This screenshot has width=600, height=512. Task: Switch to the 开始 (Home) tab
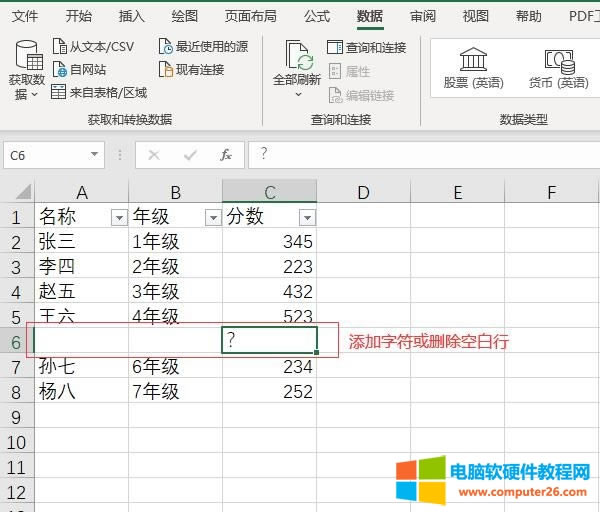coord(78,16)
